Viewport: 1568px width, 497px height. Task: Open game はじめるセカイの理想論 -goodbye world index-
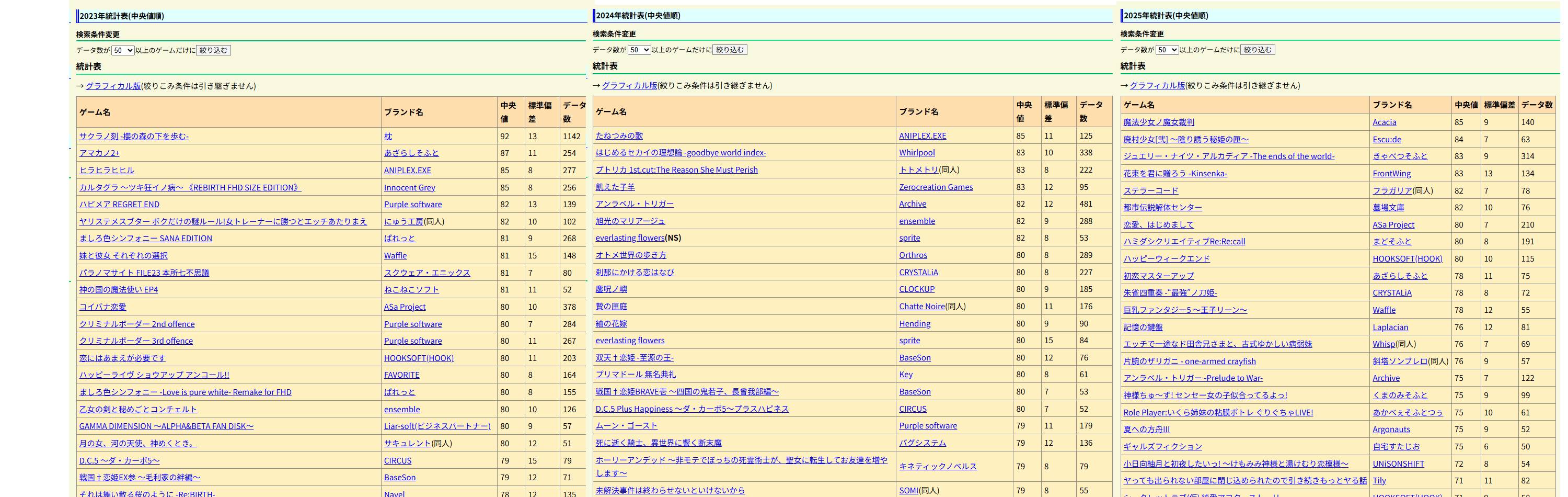681,153
